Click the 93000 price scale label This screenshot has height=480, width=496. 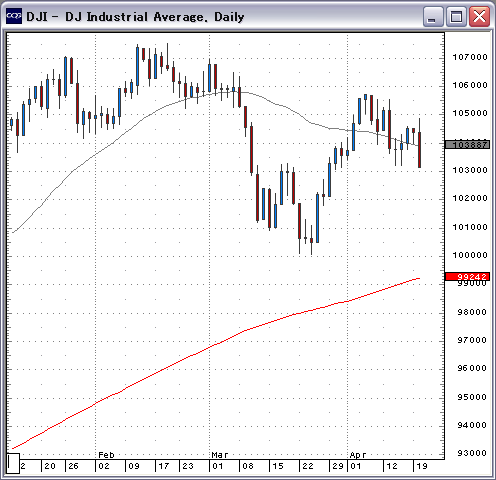tap(472, 453)
